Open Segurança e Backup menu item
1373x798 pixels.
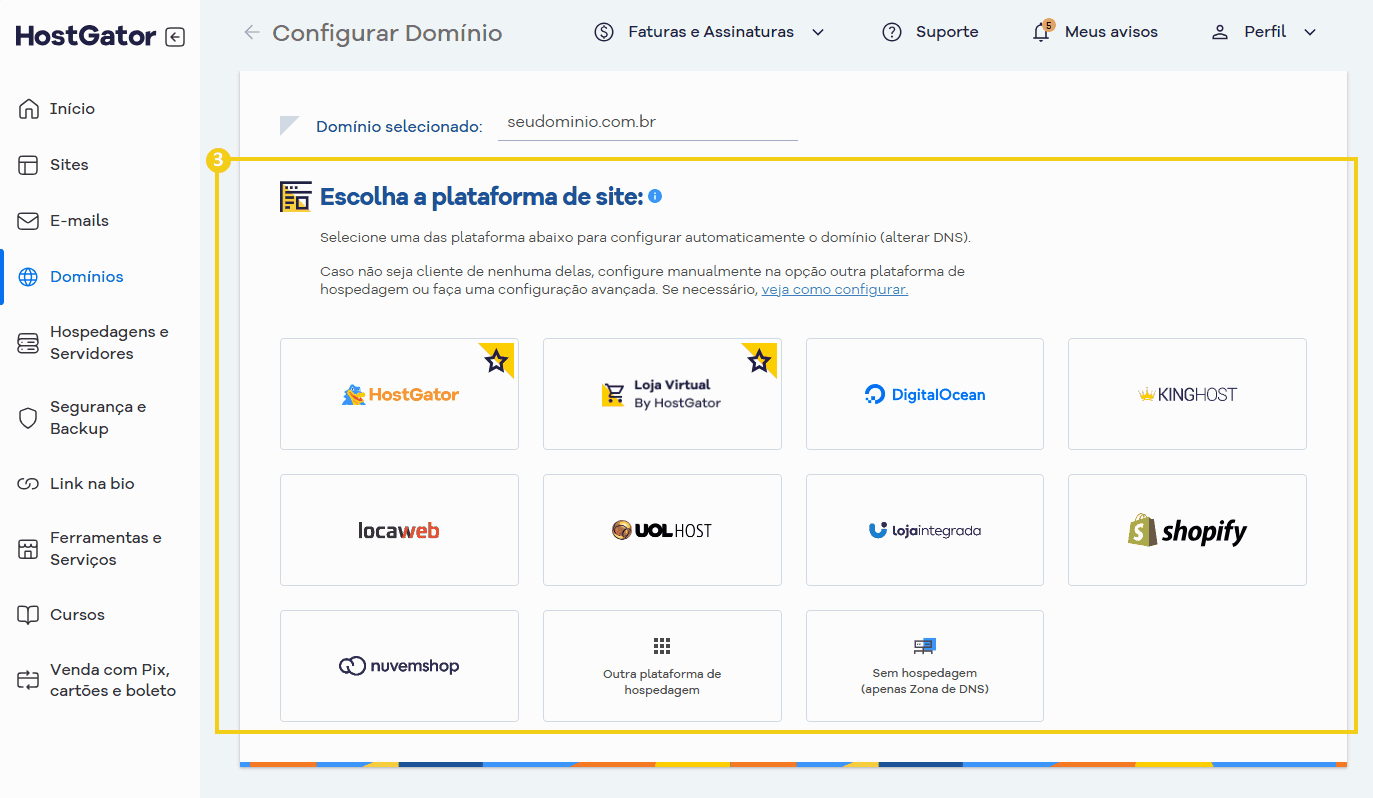click(100, 418)
